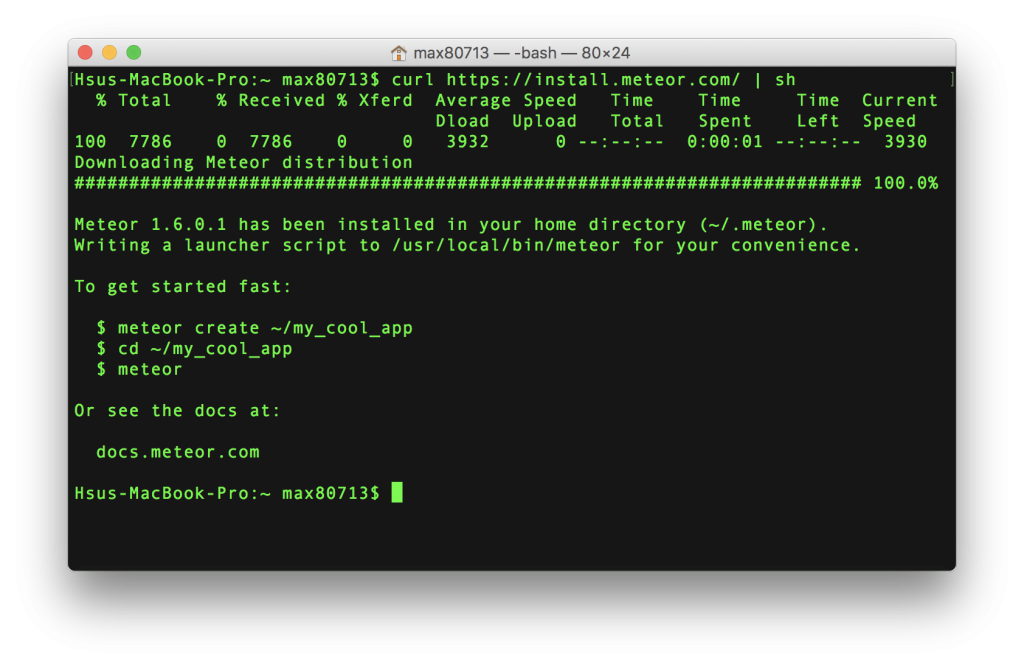Click the 'To get started fast:' line
Viewport: 1024px width, 668px height.
(x=182, y=287)
